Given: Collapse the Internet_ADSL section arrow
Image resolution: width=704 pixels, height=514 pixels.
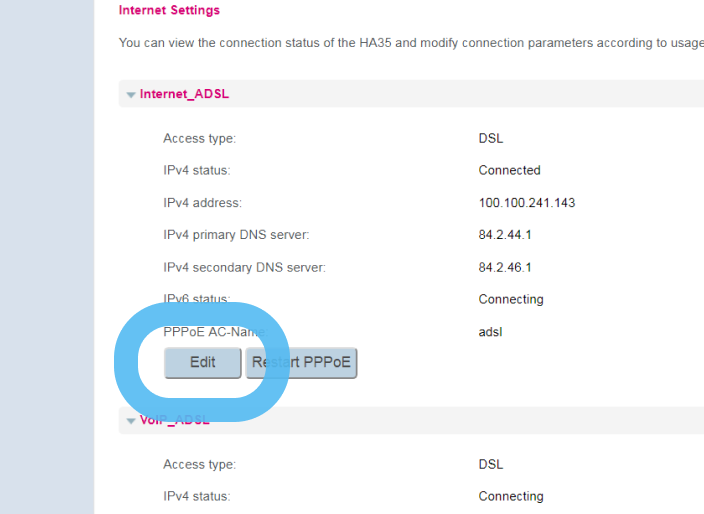Looking at the screenshot, I should pyautogui.click(x=131, y=95).
